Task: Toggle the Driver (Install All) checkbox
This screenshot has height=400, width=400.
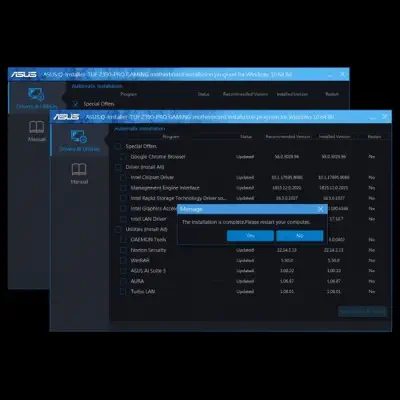Action: tap(118, 167)
